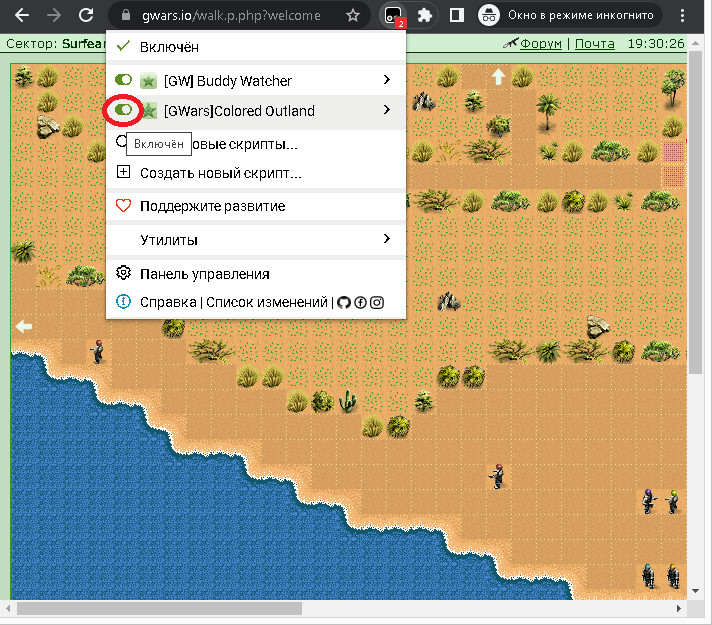712x625 pixels.
Task: Click the white up arrow on the map
Action: (499, 76)
